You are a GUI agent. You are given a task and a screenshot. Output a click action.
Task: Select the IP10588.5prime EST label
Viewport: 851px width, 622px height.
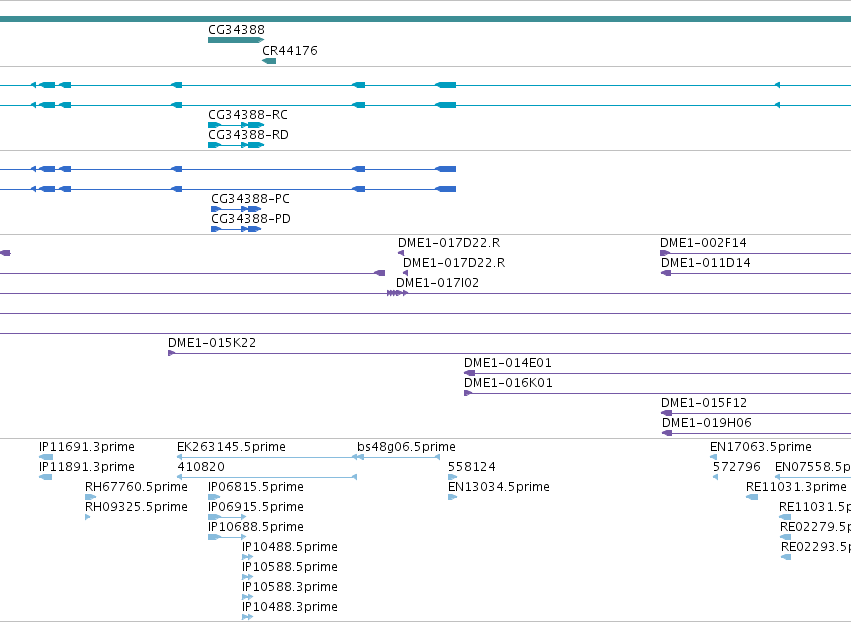point(290,567)
